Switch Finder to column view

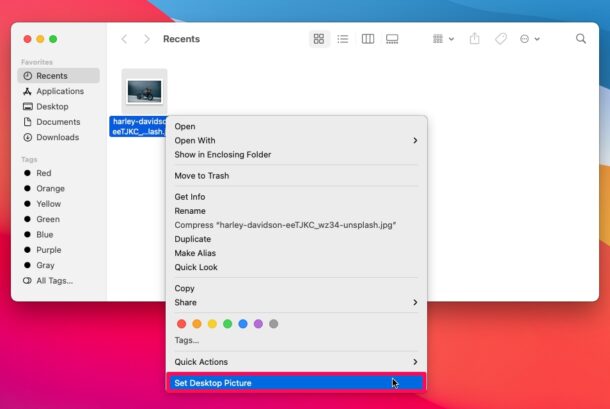[x=368, y=39]
